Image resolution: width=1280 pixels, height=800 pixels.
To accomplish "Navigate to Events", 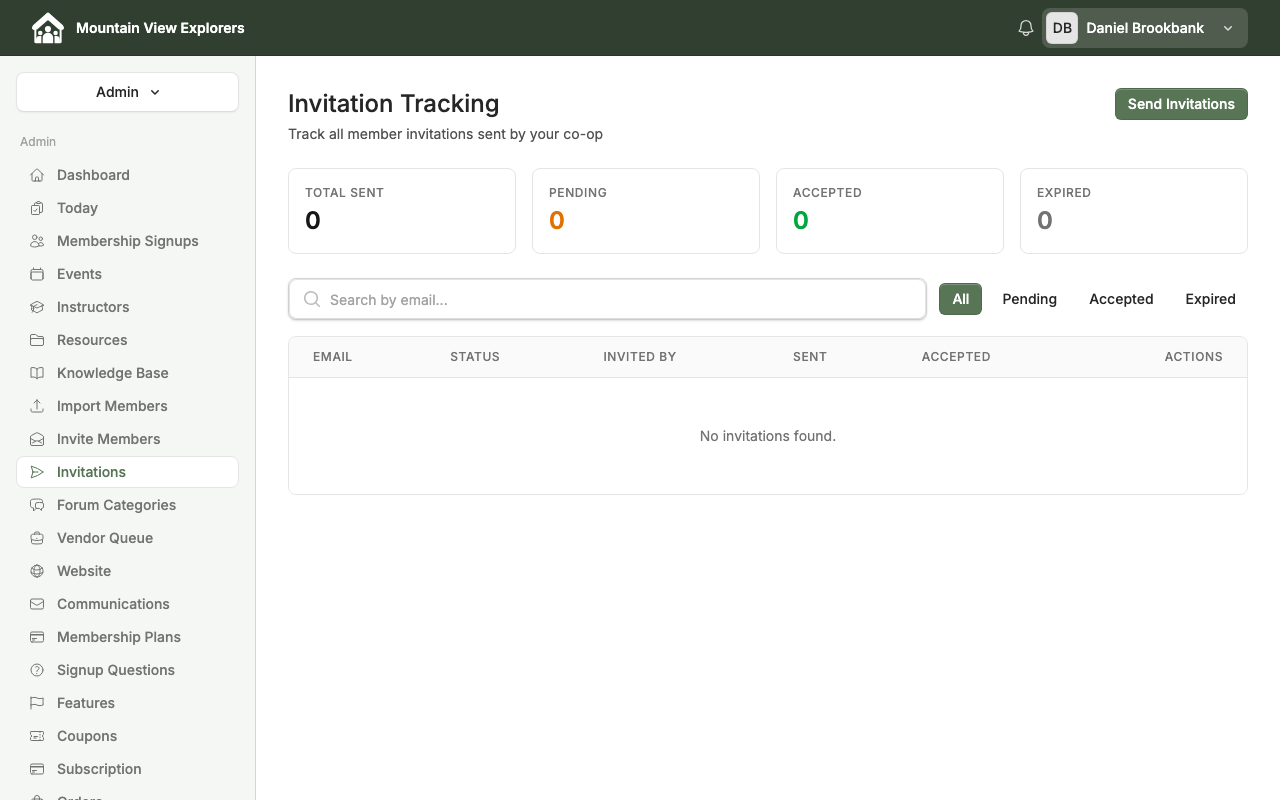I will (x=127, y=274).
